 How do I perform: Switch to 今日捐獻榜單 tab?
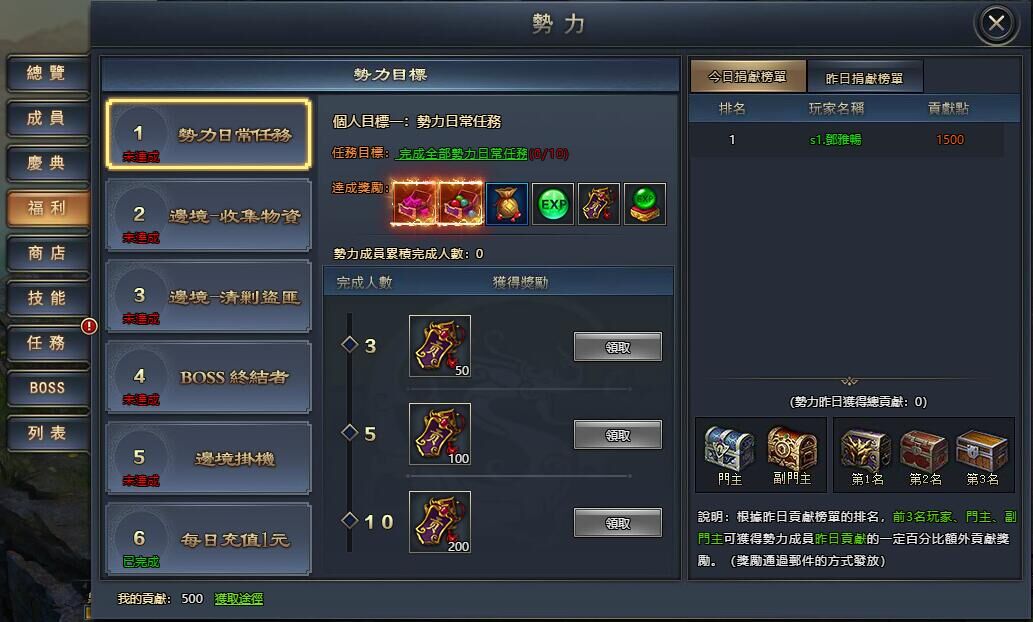point(748,76)
